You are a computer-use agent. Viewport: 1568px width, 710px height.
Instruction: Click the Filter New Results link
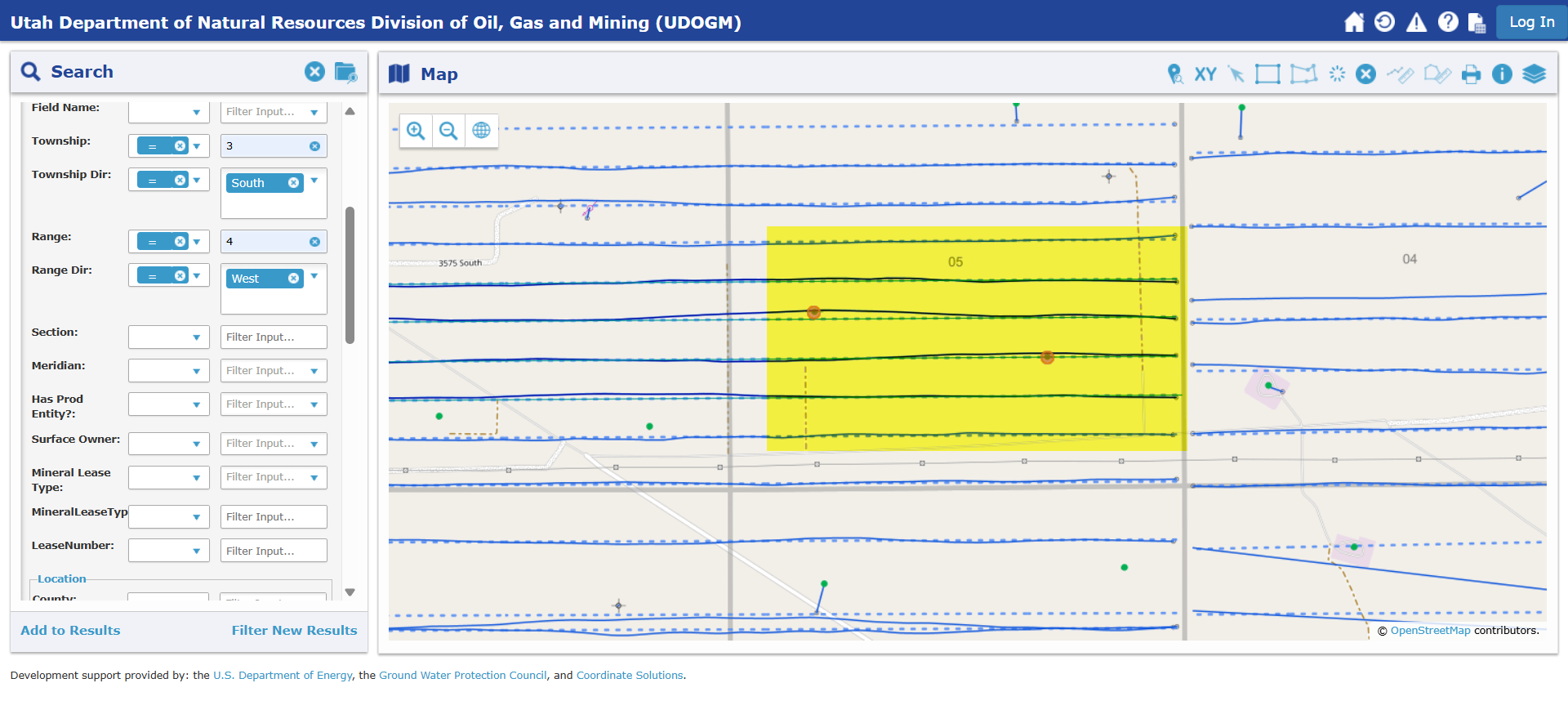(294, 630)
